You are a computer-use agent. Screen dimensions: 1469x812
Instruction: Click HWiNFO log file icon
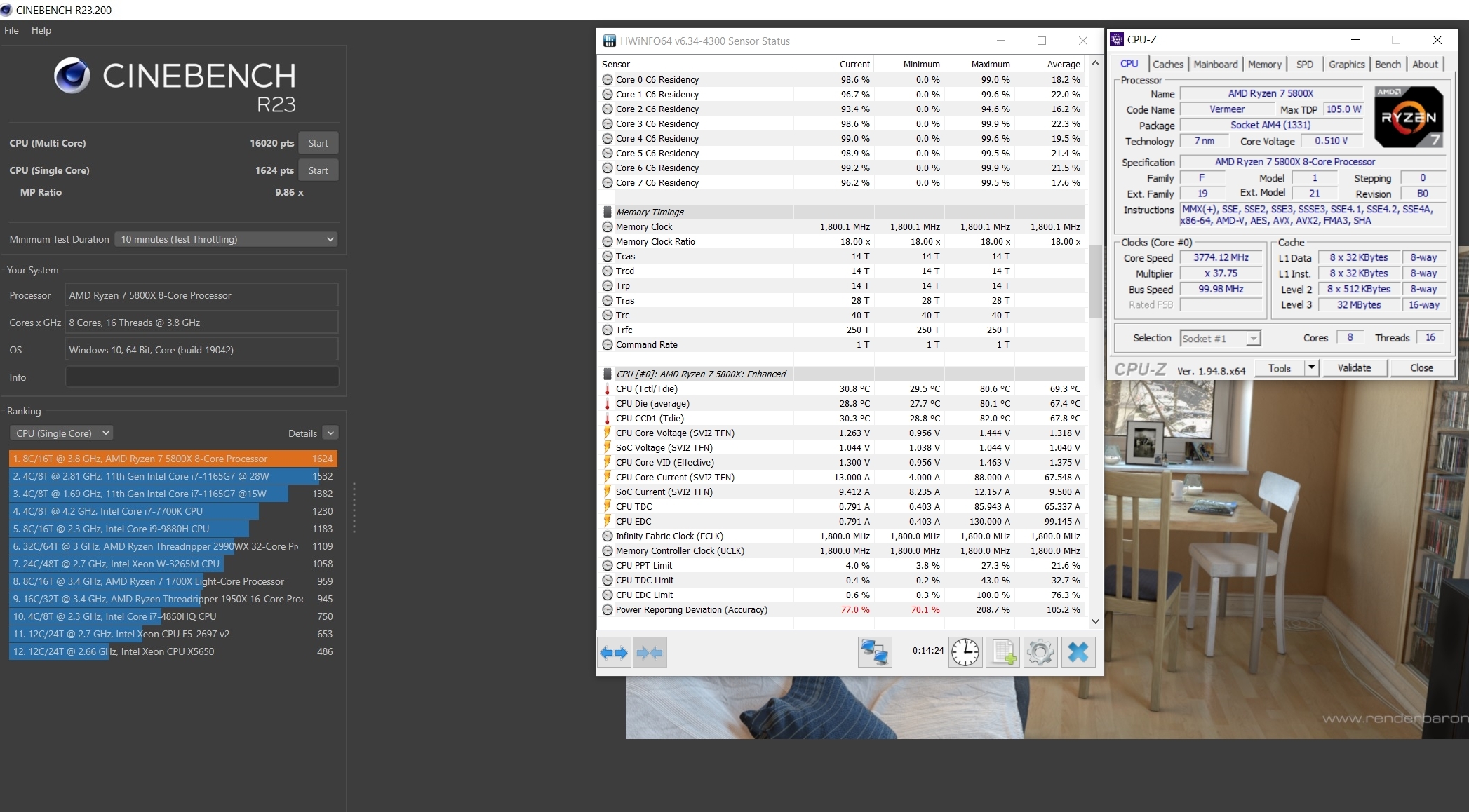coord(1003,652)
